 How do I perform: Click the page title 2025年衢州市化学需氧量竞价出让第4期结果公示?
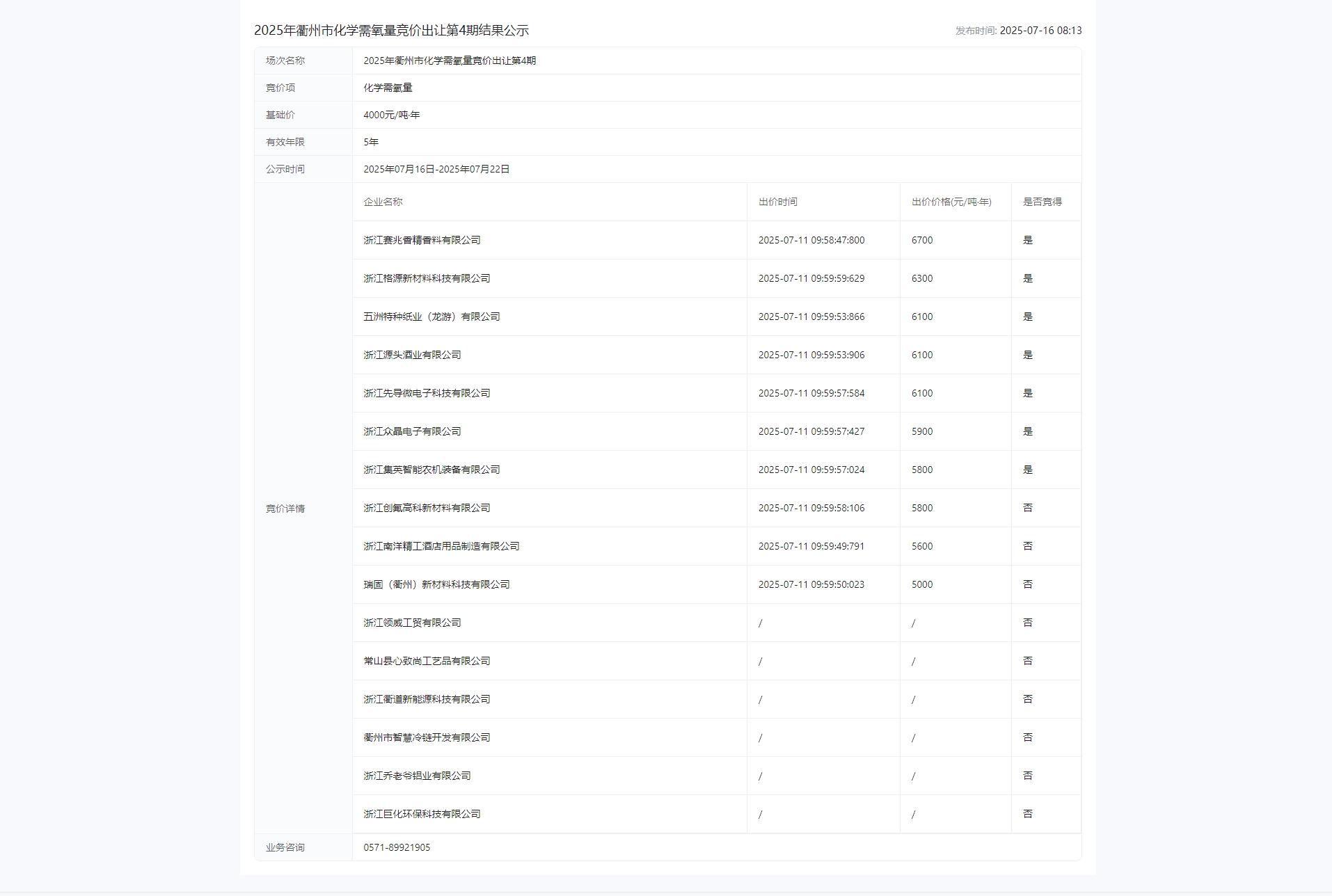tap(391, 30)
